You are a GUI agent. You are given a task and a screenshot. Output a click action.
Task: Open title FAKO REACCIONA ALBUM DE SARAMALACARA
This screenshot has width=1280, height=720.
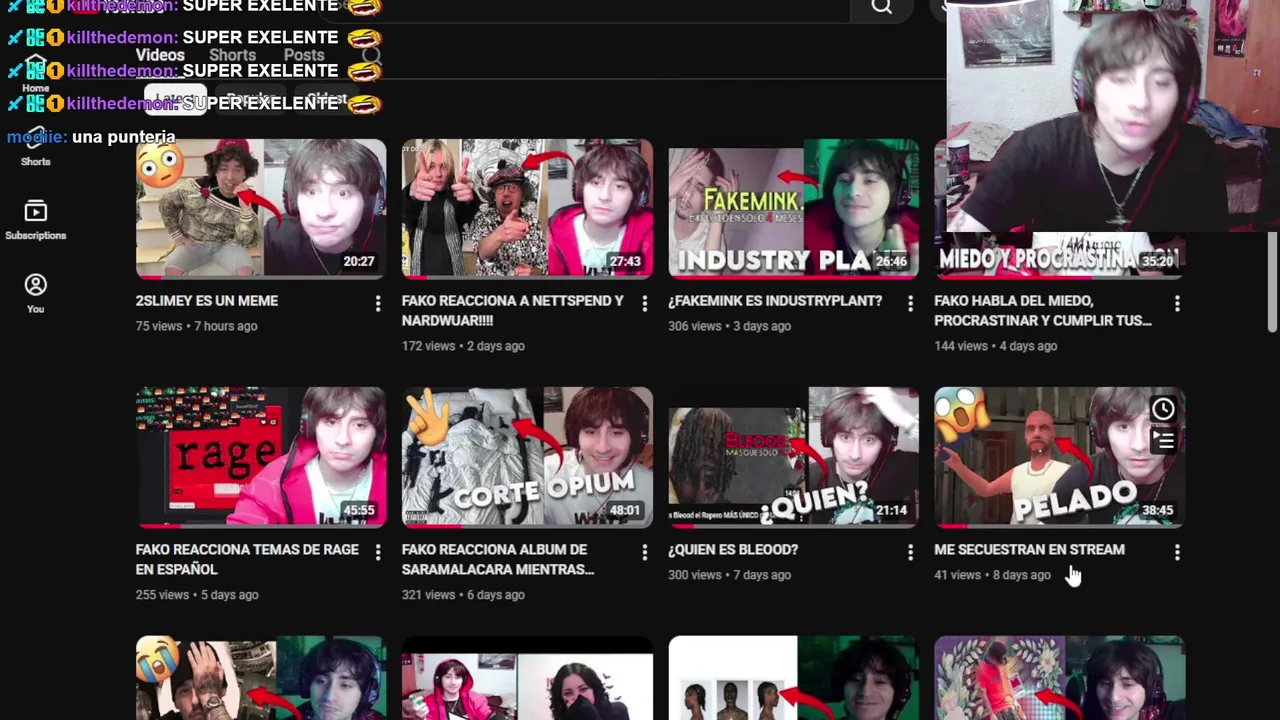tap(498, 559)
